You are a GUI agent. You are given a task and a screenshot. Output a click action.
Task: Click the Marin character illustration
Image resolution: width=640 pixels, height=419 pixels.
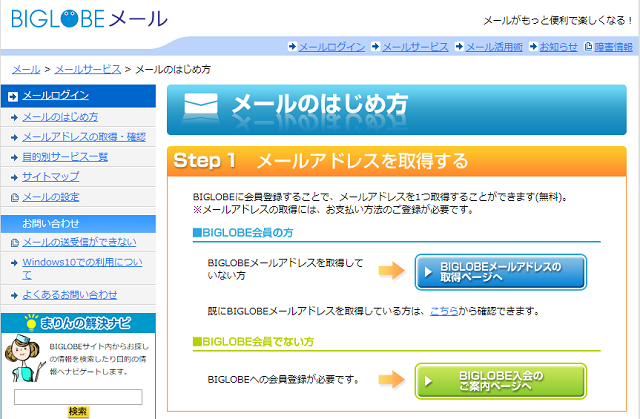tap(24, 358)
